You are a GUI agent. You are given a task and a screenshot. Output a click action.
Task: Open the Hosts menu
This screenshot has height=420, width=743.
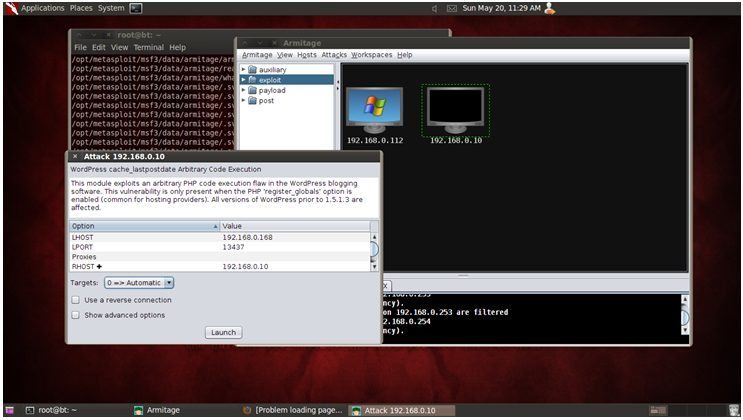coord(307,55)
